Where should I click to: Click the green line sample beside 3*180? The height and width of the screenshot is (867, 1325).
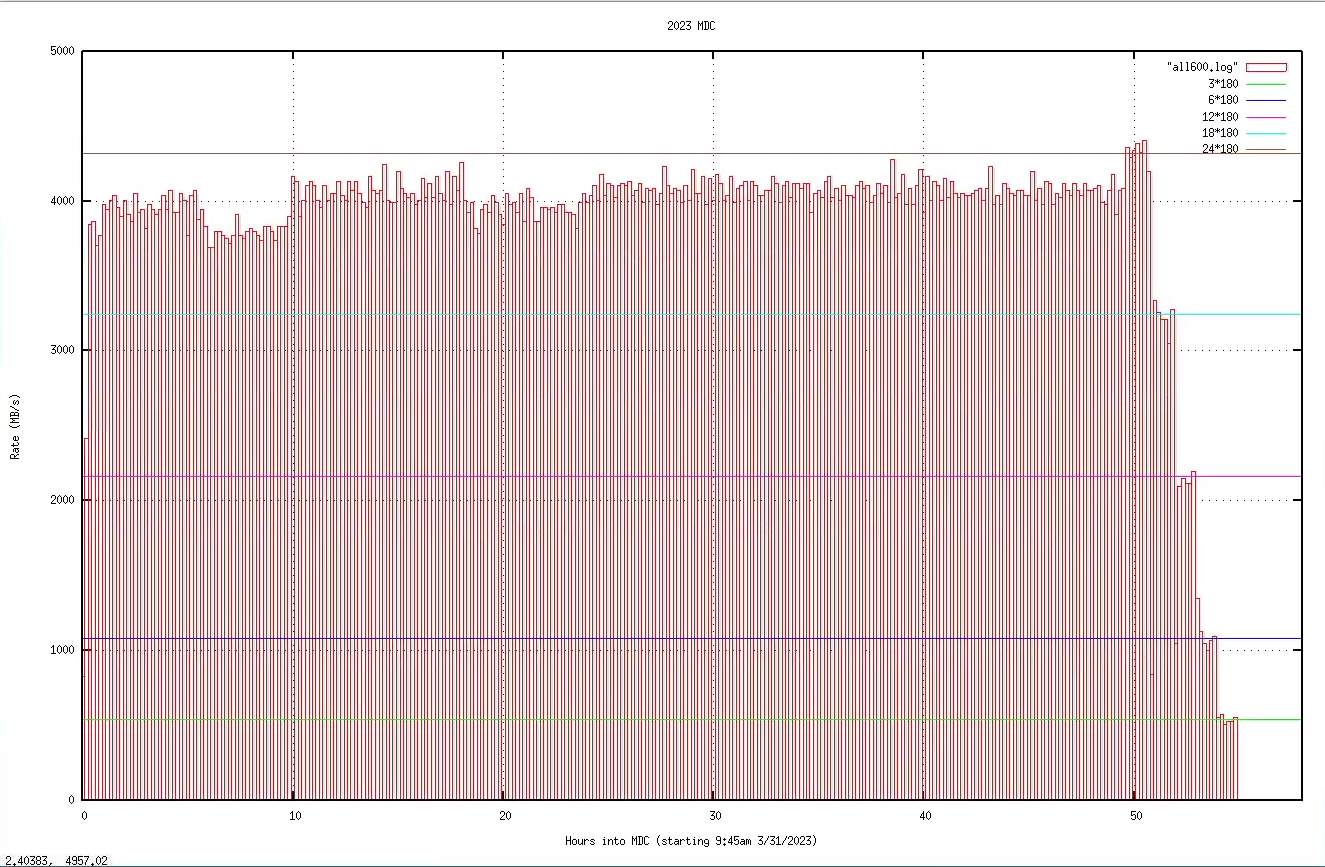pos(1266,84)
